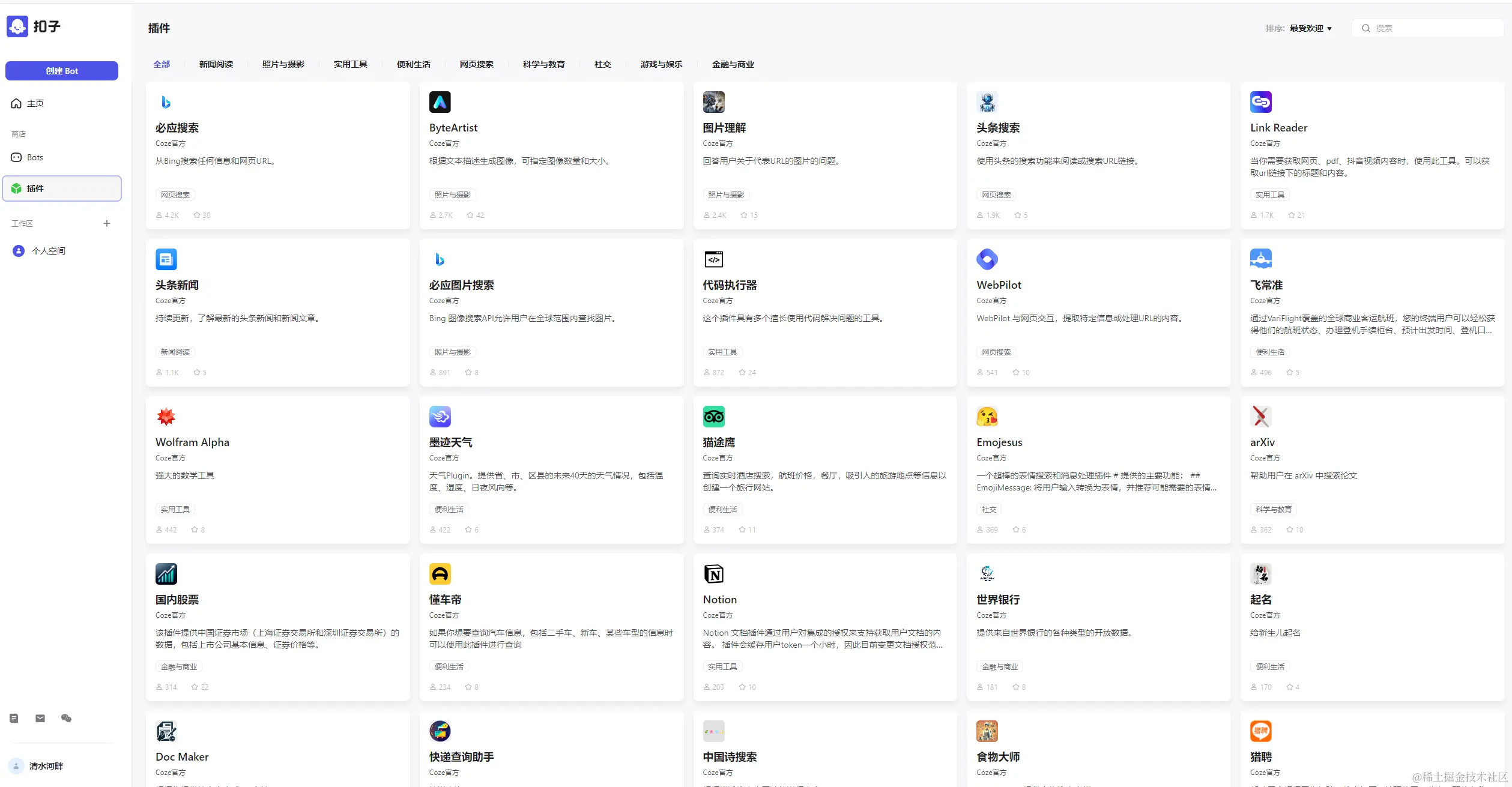
Task: Click the 新闻阅读 tag on 头条新闻 card
Action: click(175, 352)
